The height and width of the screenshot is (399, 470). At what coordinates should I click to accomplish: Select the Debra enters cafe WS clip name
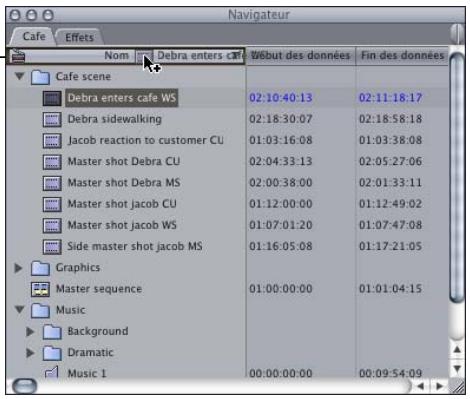point(122,98)
